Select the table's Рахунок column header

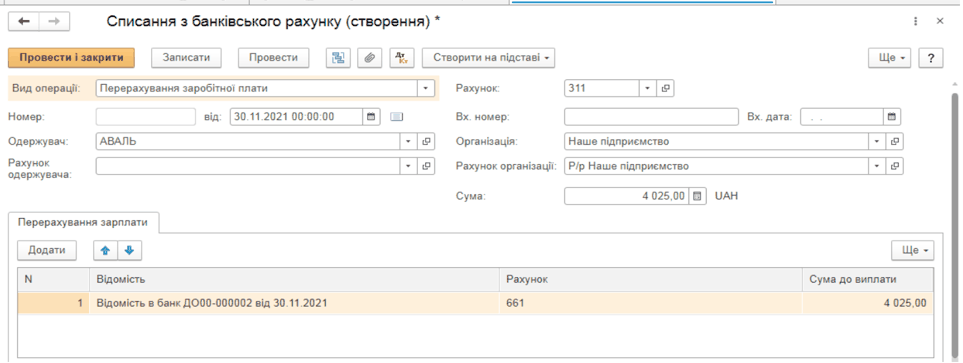(651, 279)
